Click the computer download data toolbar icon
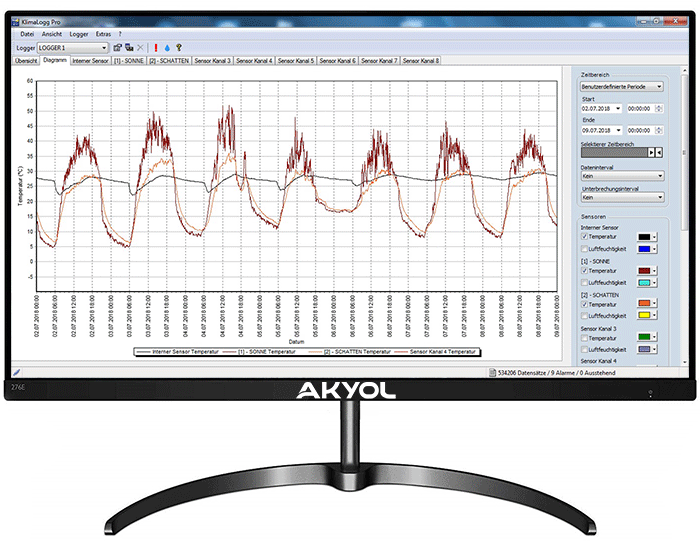Screen dimensions: 700x541 pos(129,47)
